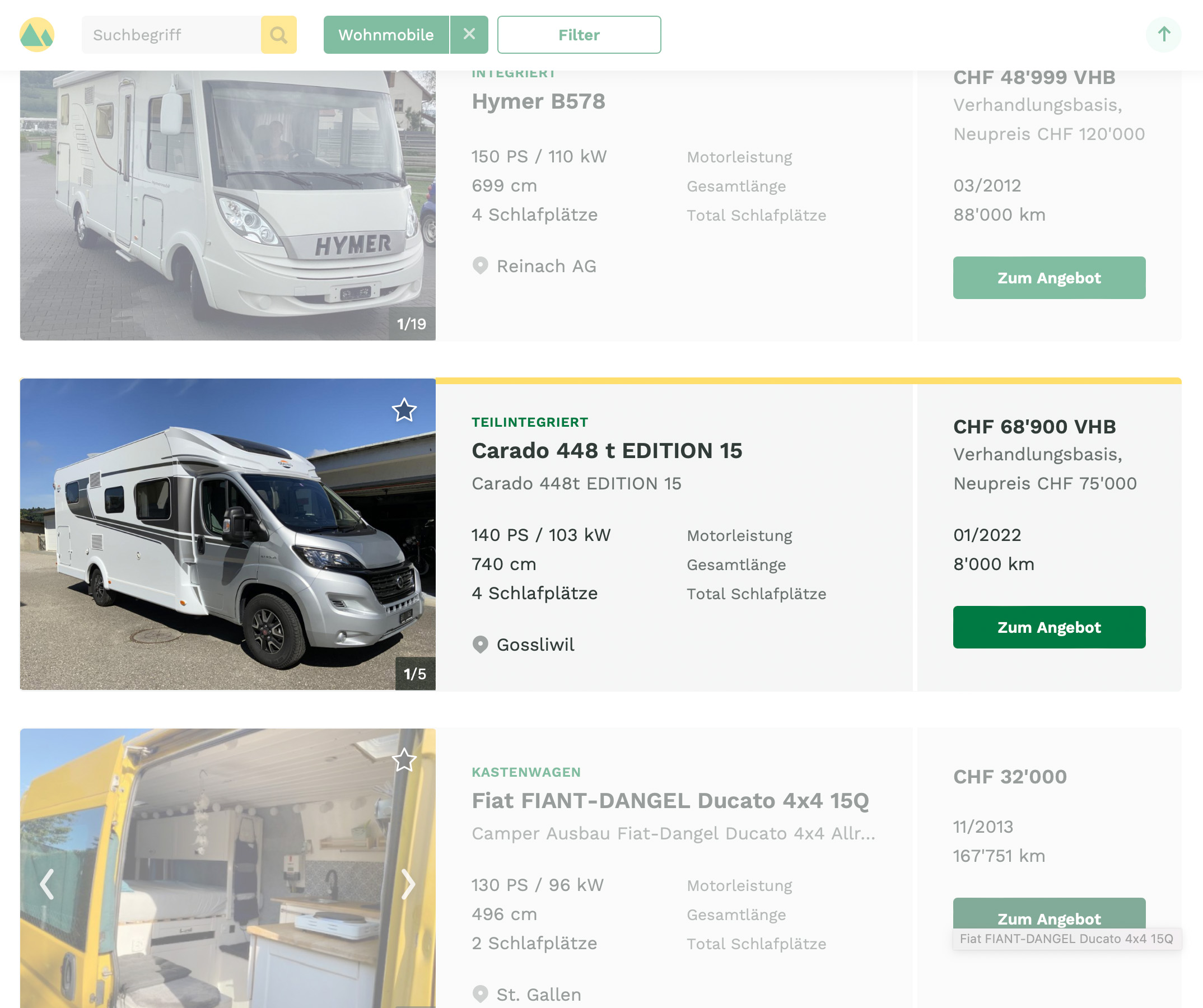Select the Wohnmobile category tag
The height and width of the screenshot is (1008, 1203).
tap(386, 35)
